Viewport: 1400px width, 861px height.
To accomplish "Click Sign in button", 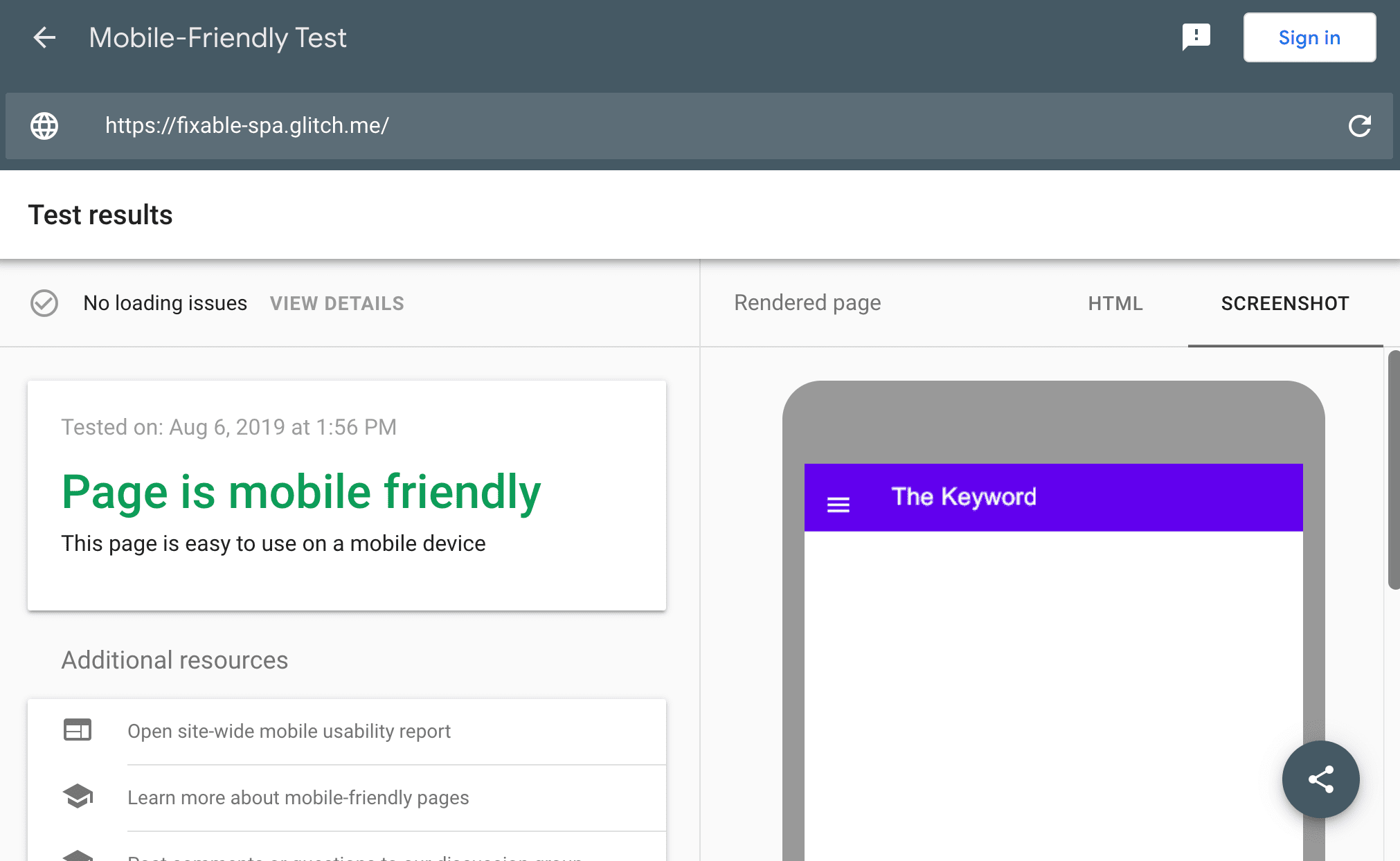I will tap(1311, 37).
